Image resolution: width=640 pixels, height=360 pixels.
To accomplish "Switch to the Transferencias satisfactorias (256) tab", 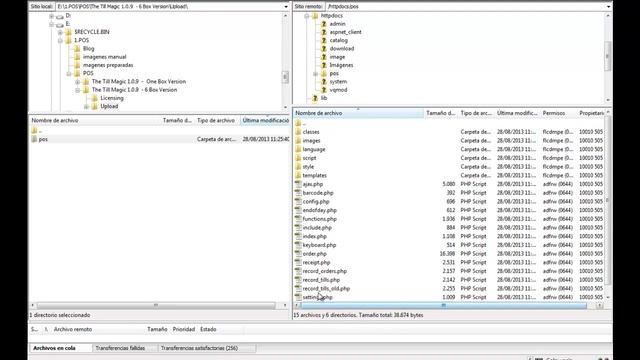I will point(199,348).
